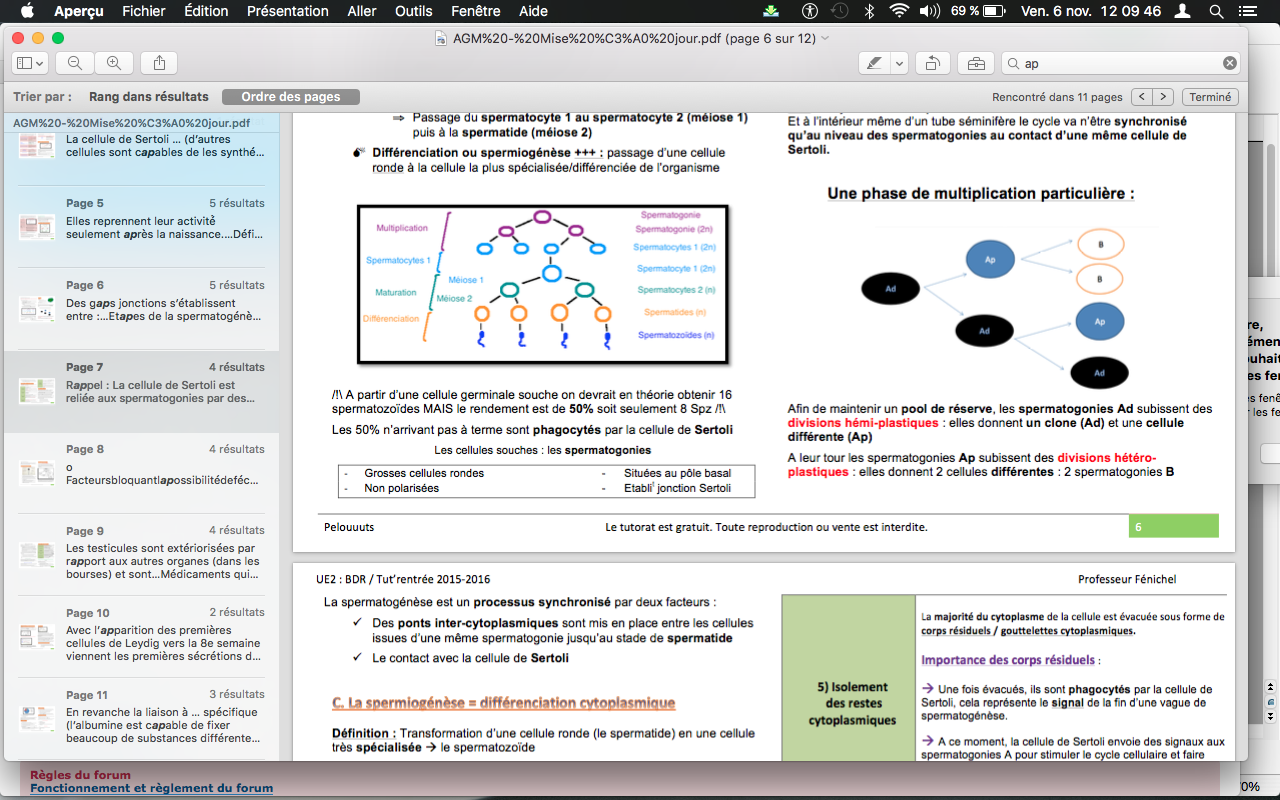This screenshot has width=1280, height=800.
Task: Go to next search result arrow
Action: click(1163, 97)
